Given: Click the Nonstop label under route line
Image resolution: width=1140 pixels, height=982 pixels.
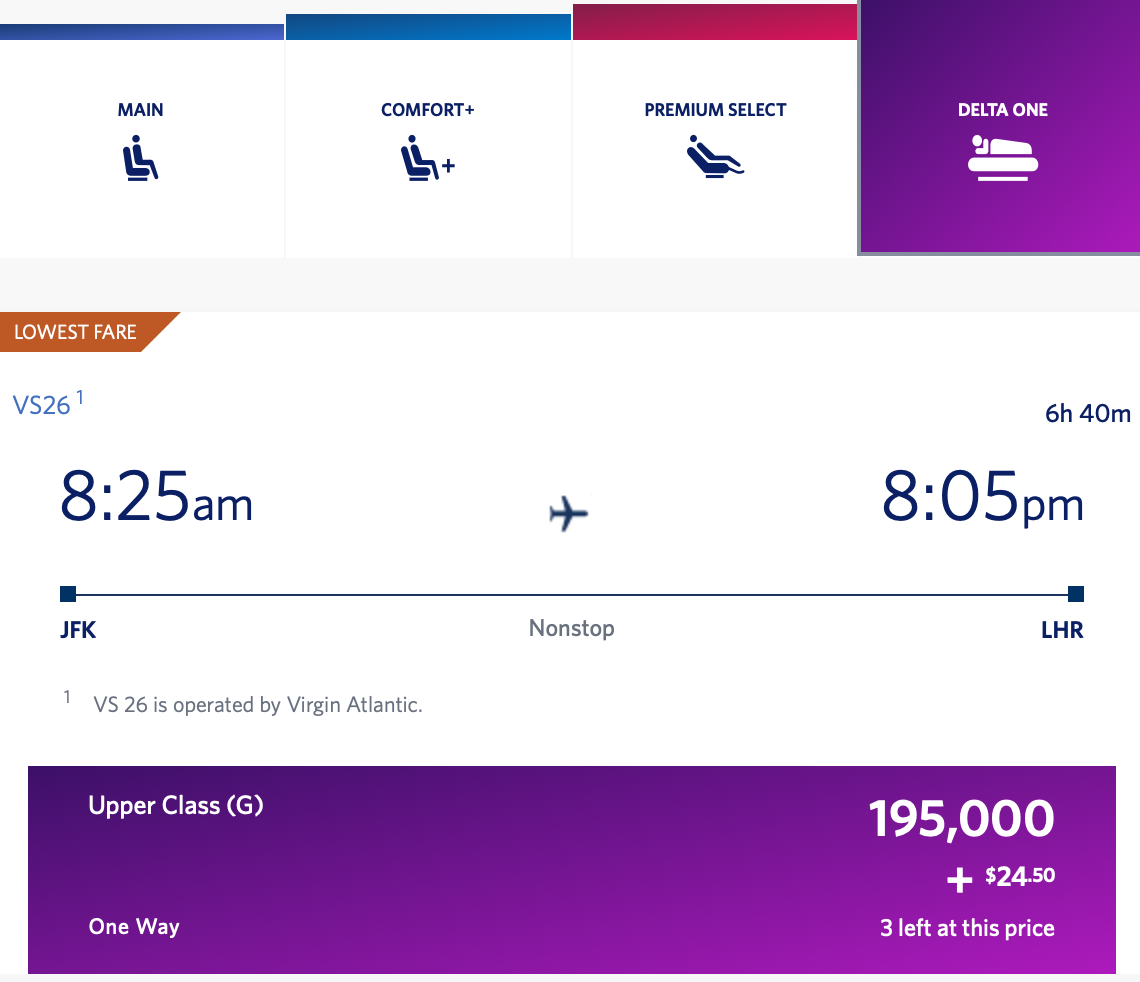Looking at the screenshot, I should click(571, 628).
